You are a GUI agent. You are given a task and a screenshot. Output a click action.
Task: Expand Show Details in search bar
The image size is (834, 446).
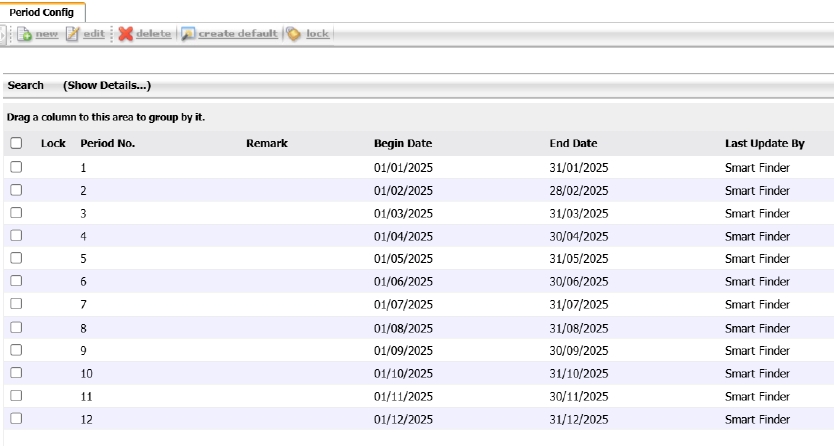click(x=106, y=86)
